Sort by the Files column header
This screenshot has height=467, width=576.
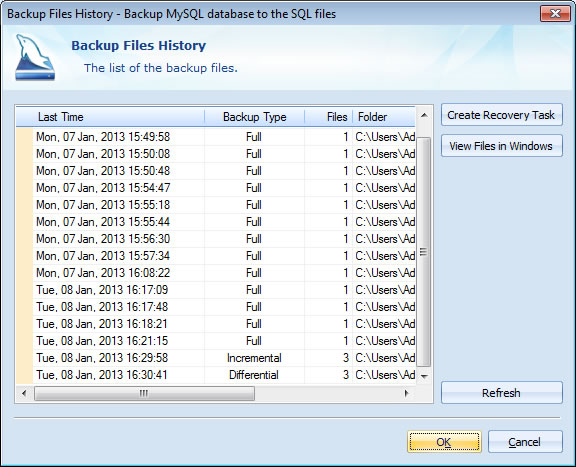[x=328, y=117]
